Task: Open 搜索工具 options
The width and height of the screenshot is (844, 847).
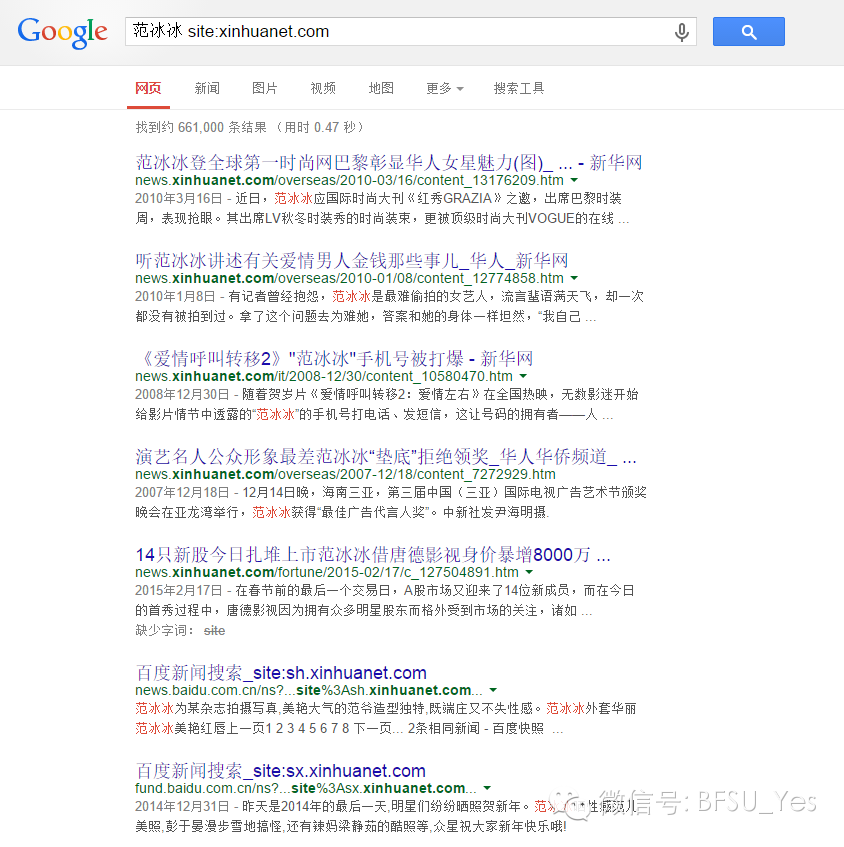Action: pyautogui.click(x=519, y=88)
